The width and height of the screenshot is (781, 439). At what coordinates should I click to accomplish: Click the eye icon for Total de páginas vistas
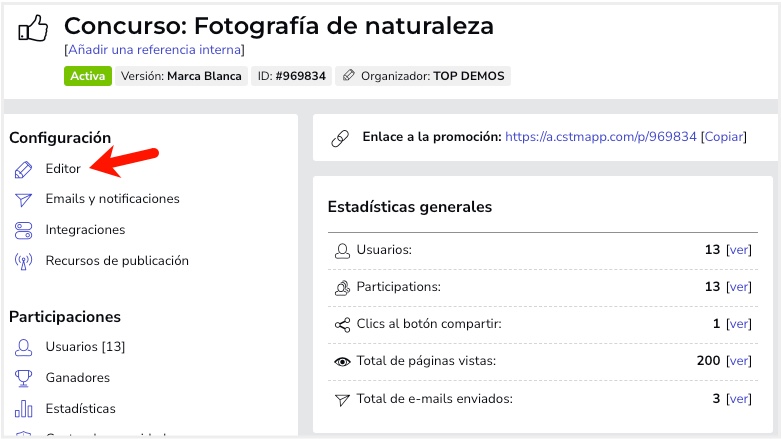tap(342, 362)
